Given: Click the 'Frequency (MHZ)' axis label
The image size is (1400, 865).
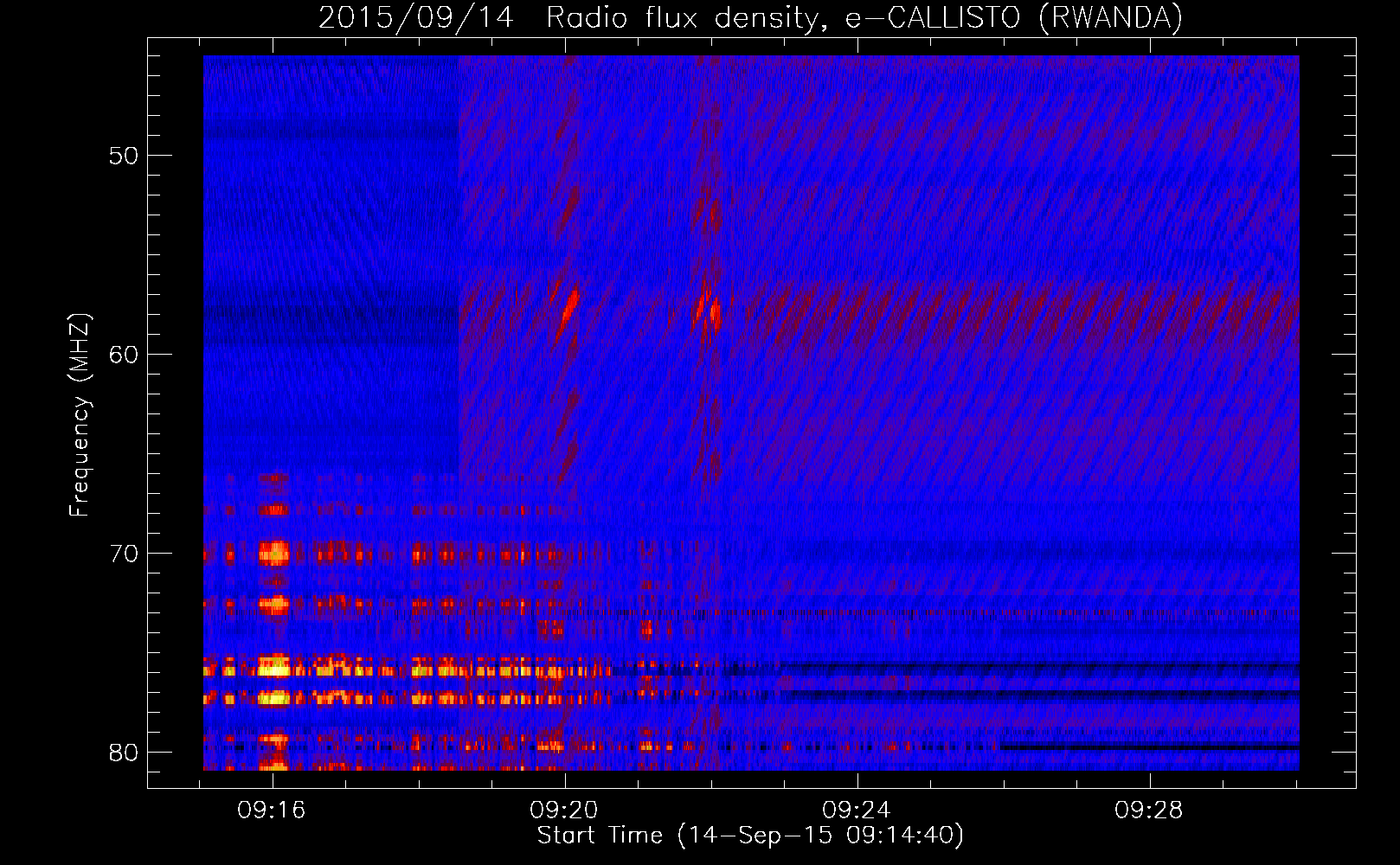Looking at the screenshot, I should click(80, 415).
